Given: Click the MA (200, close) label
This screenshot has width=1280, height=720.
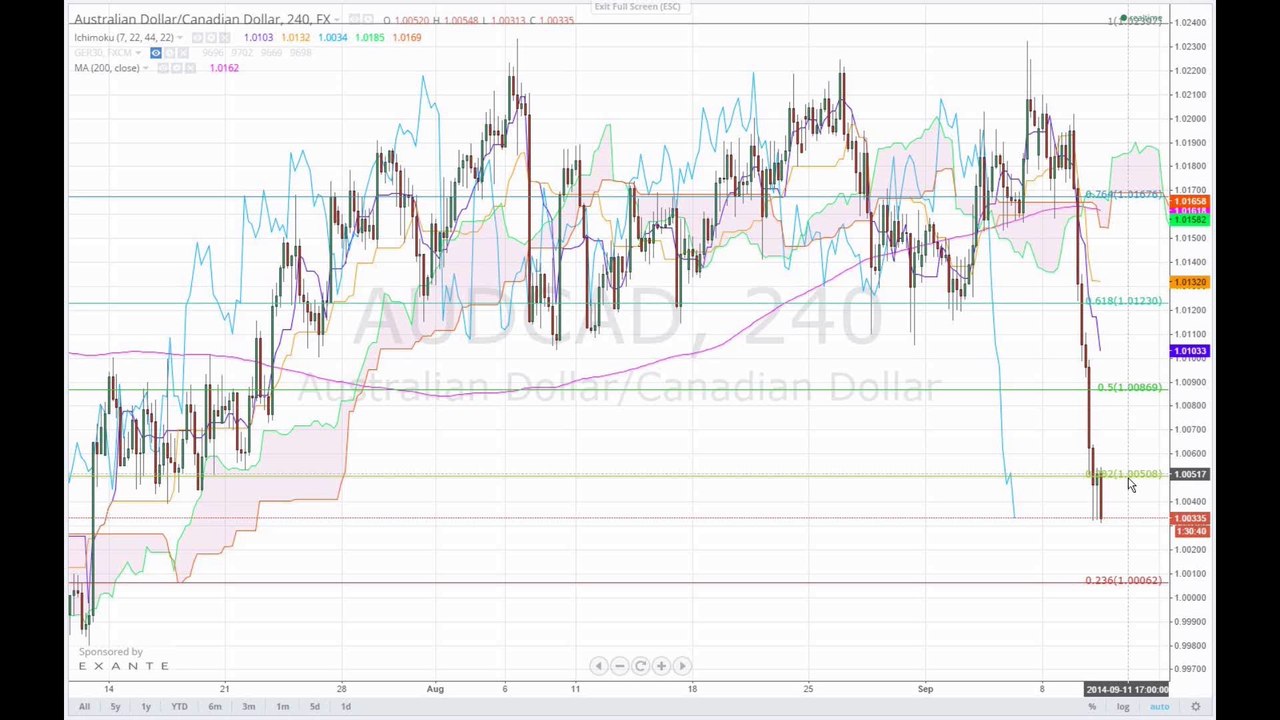Looking at the screenshot, I should (x=107, y=68).
